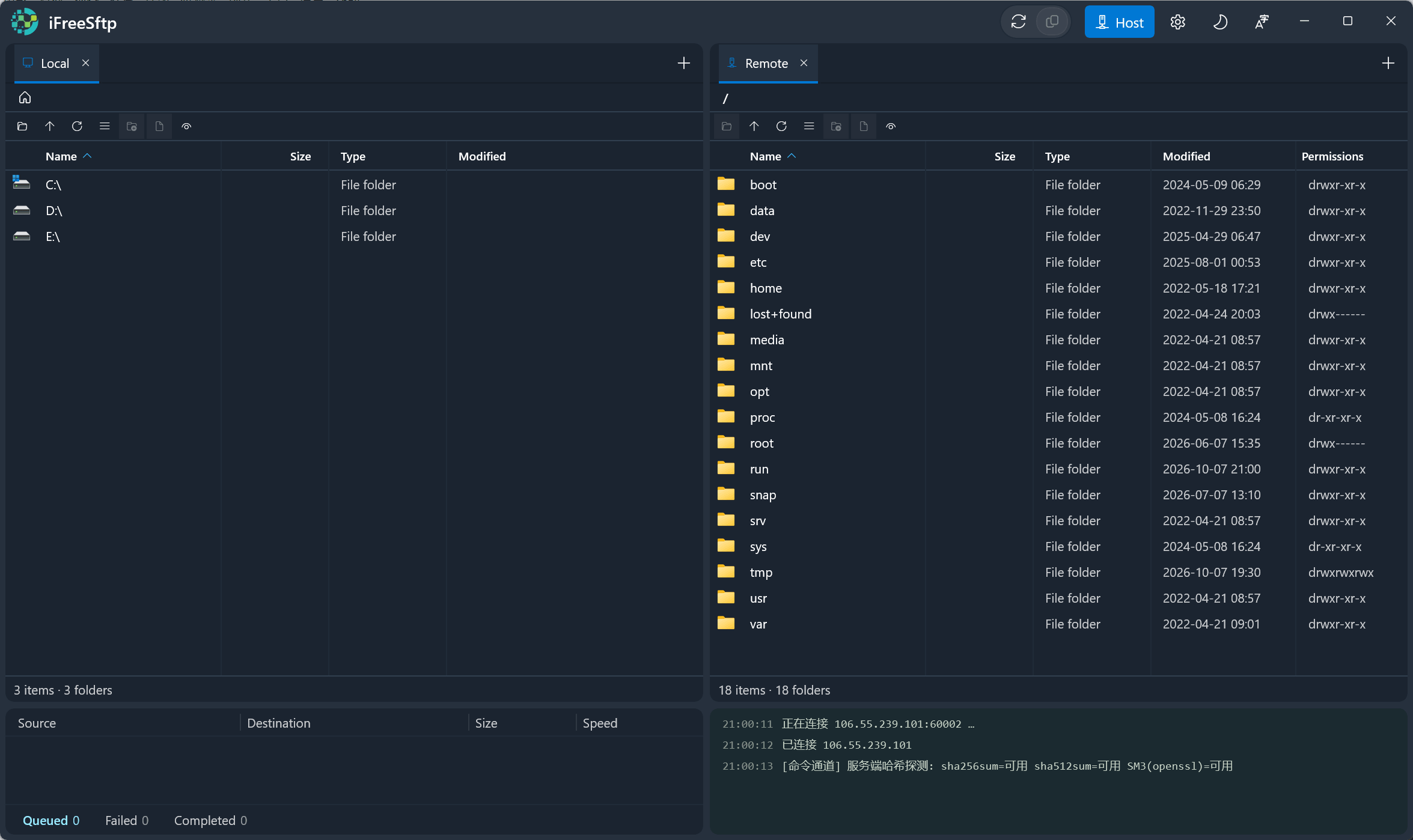Click the sync browsing icon in title bar
This screenshot has height=840, width=1413.
coord(1018,22)
